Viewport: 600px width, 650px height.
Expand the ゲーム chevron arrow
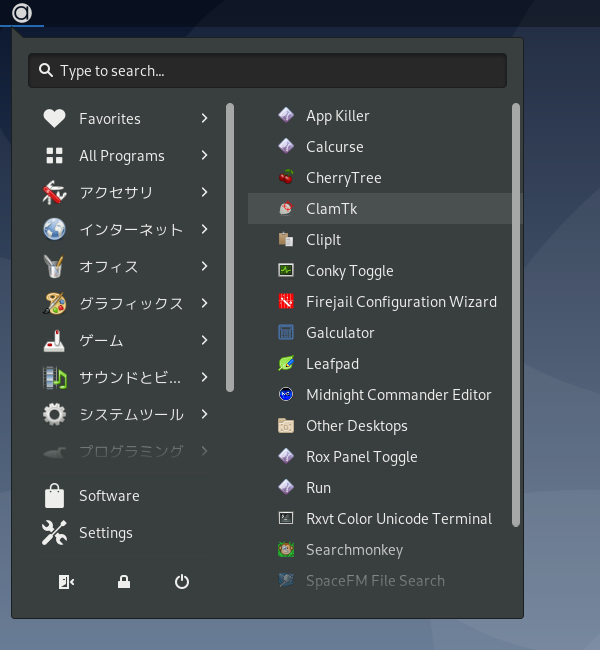[x=204, y=340]
